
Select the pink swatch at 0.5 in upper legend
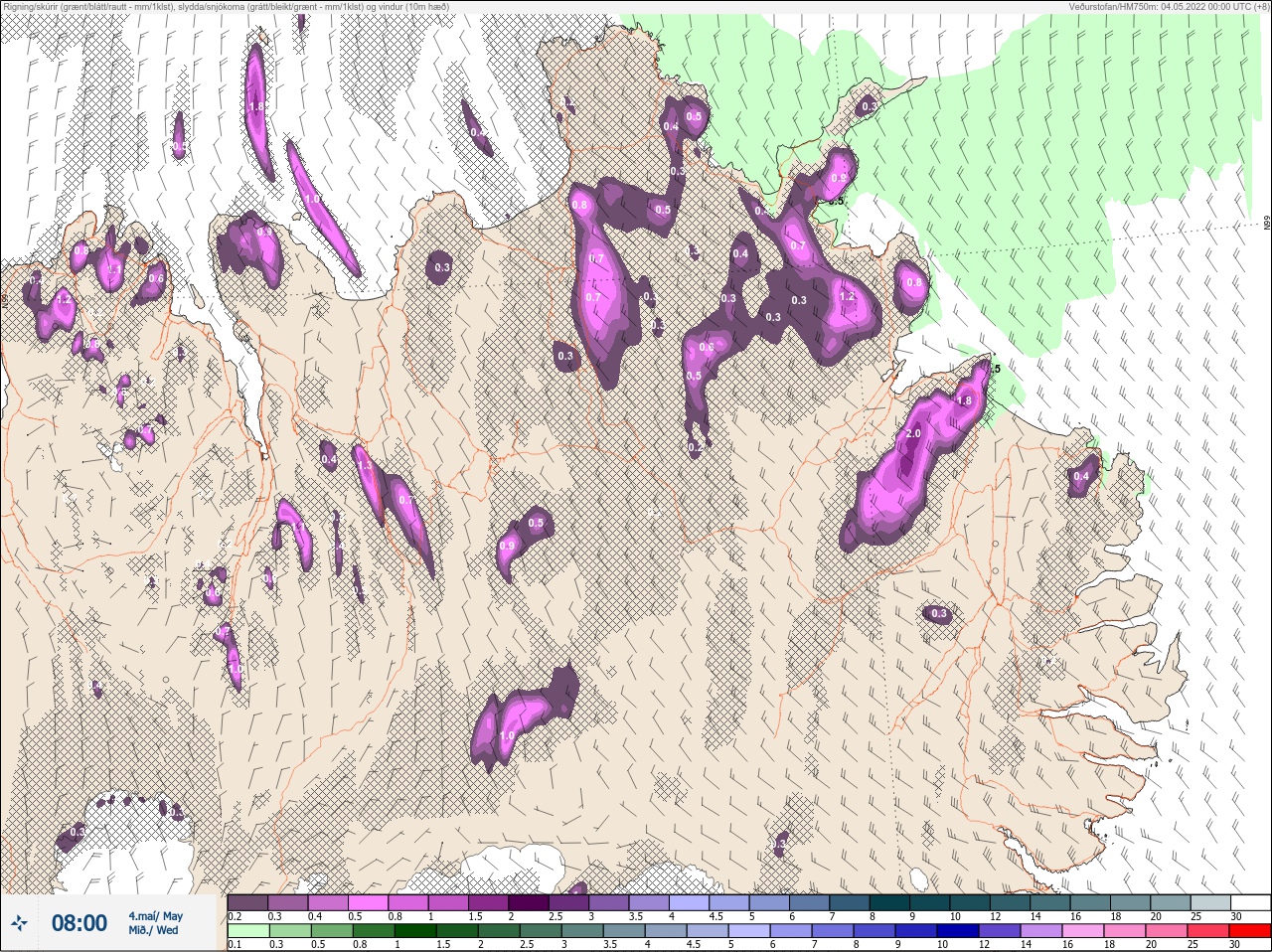pos(368,902)
